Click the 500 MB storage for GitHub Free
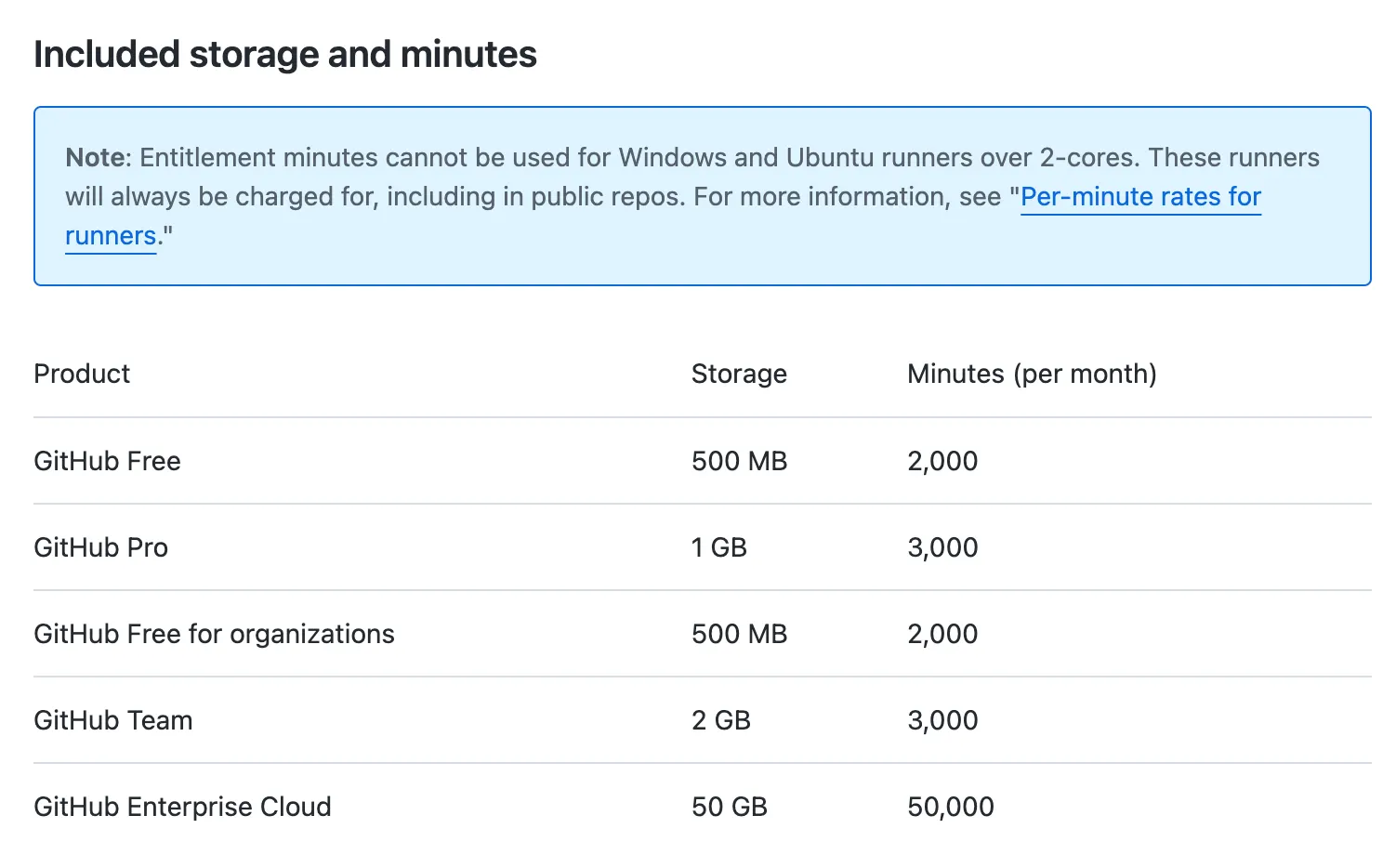The width and height of the screenshot is (1396, 868). click(739, 461)
